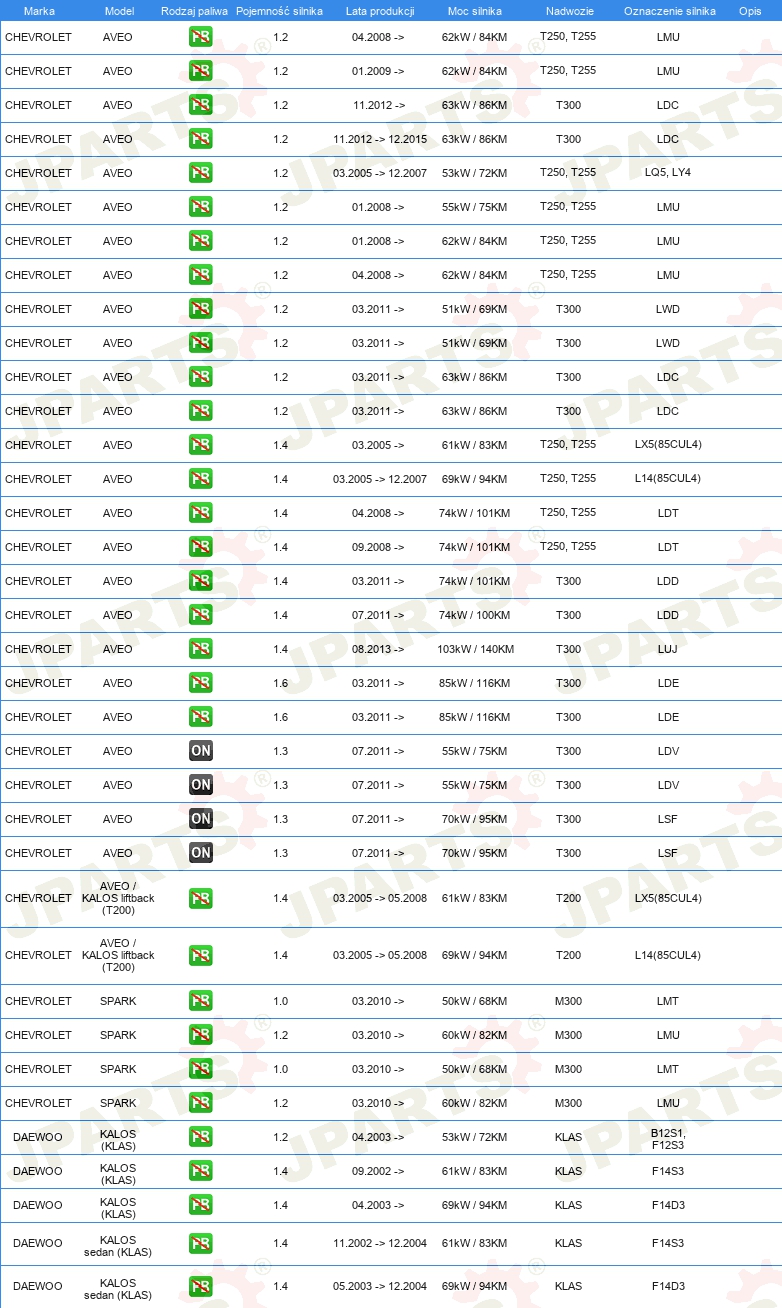Select the LUJ engine code cell
782x1308 pixels.
tap(668, 649)
